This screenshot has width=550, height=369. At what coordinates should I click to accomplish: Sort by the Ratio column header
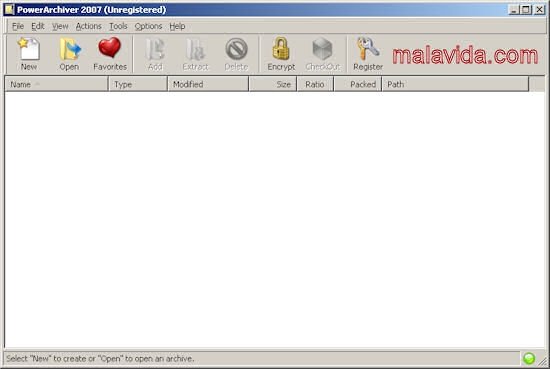pyautogui.click(x=315, y=84)
